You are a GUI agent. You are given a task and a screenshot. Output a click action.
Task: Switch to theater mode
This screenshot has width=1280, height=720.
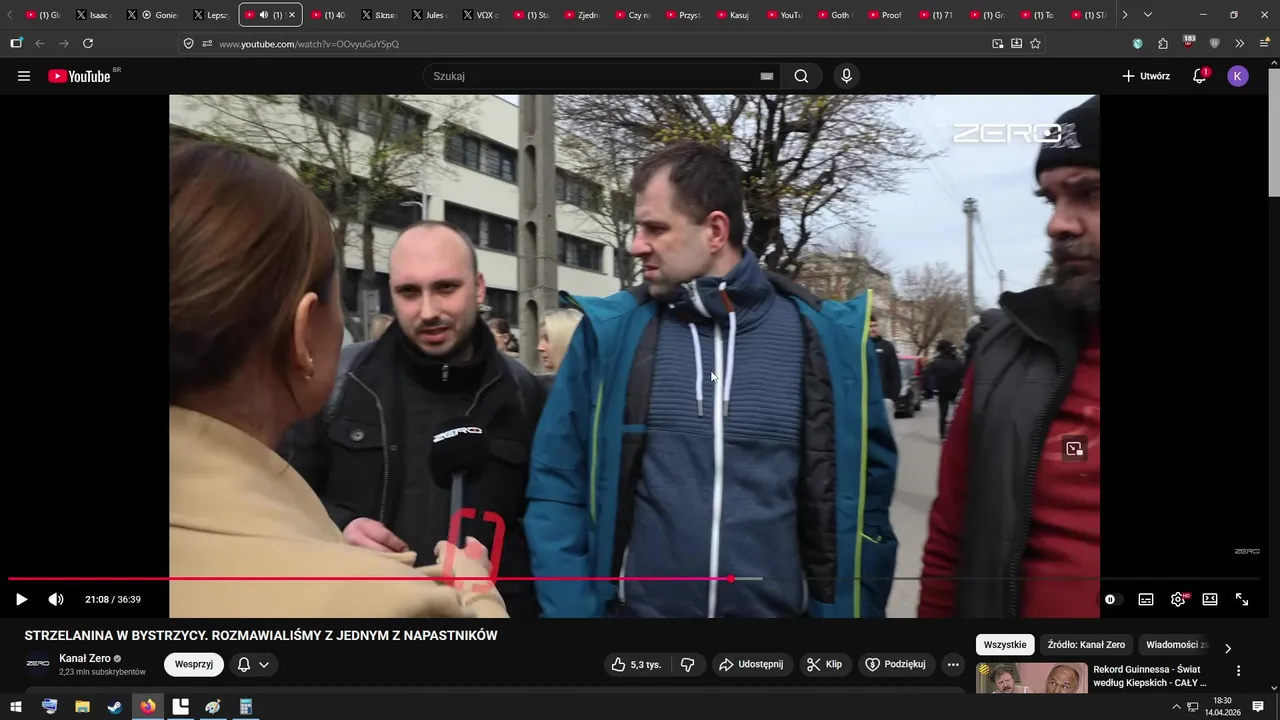[x=1210, y=599]
